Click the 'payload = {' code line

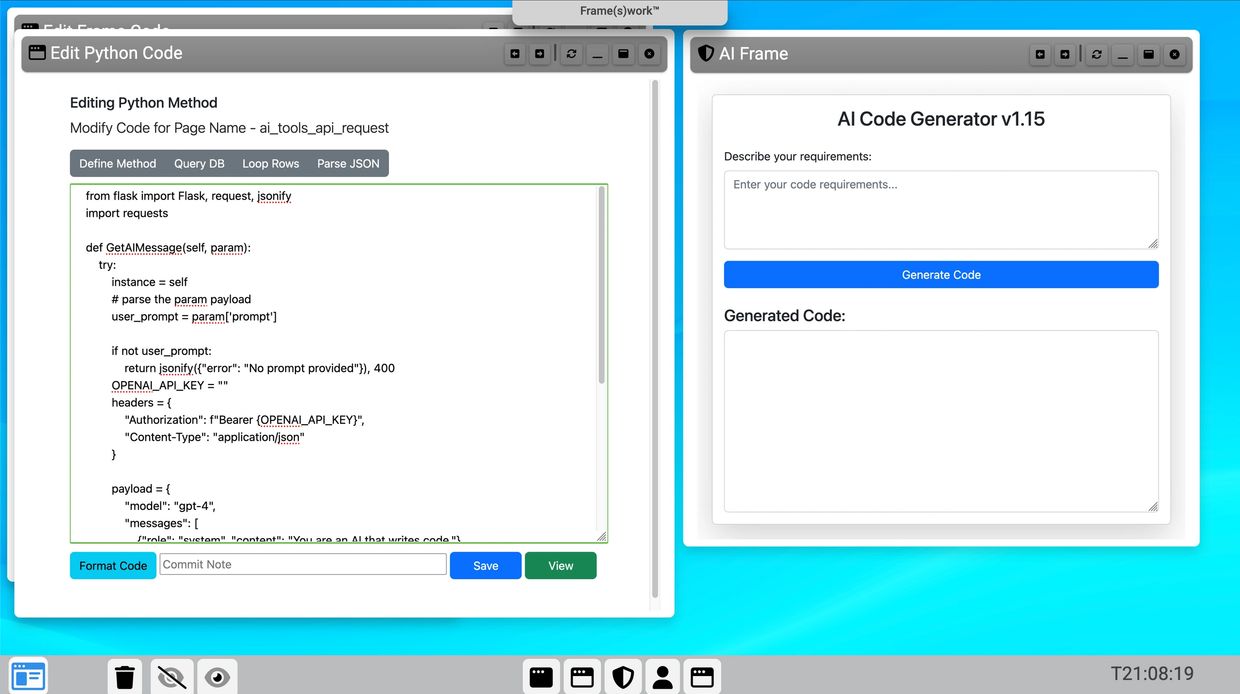pyautogui.click(x=141, y=489)
